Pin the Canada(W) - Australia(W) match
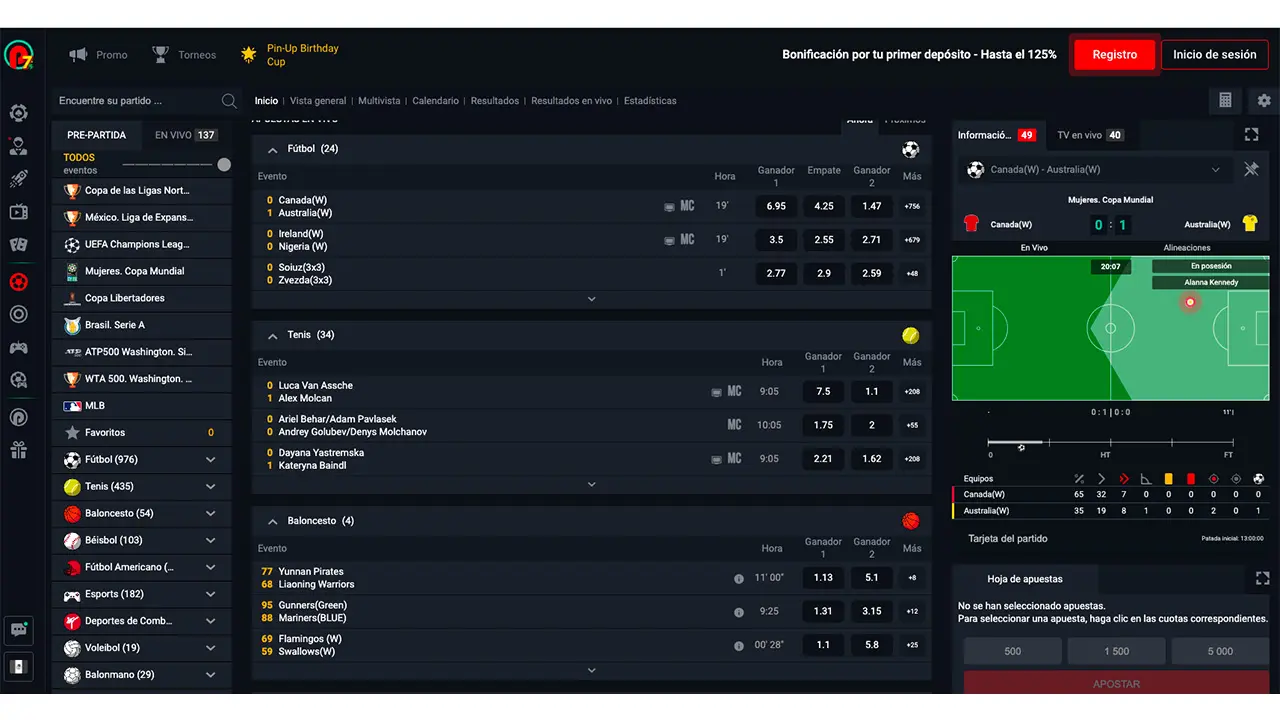The height and width of the screenshot is (720, 1280). (1251, 170)
